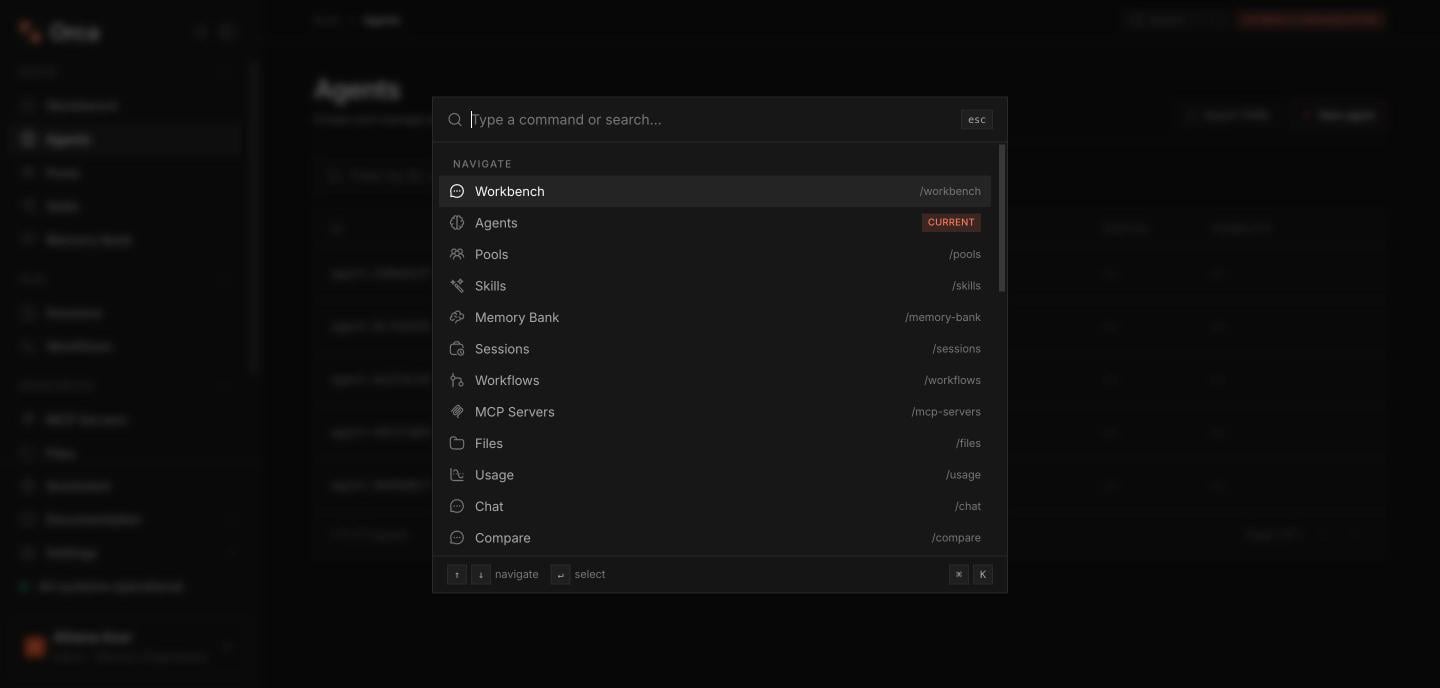Select the Compare label entry
The width and height of the screenshot is (1440, 688).
[x=503, y=538]
